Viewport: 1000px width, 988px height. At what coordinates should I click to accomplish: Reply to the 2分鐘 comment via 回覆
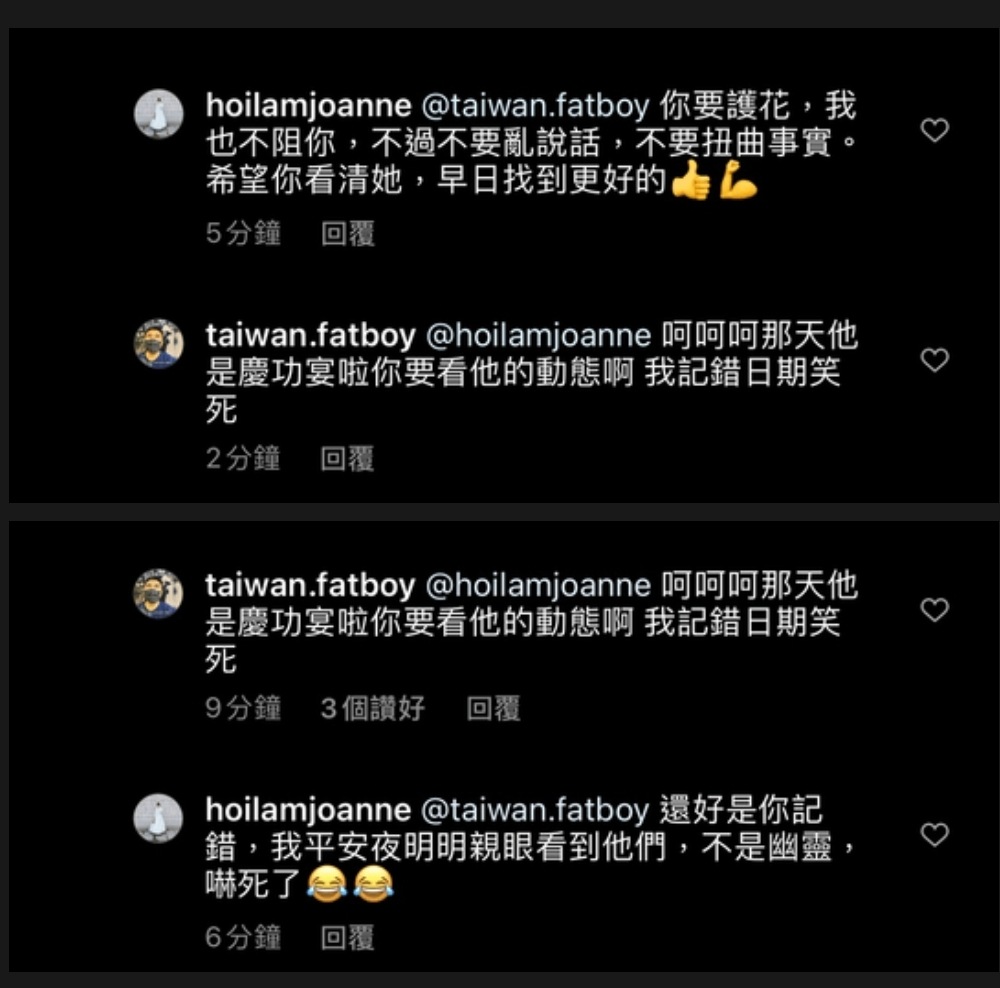[348, 459]
